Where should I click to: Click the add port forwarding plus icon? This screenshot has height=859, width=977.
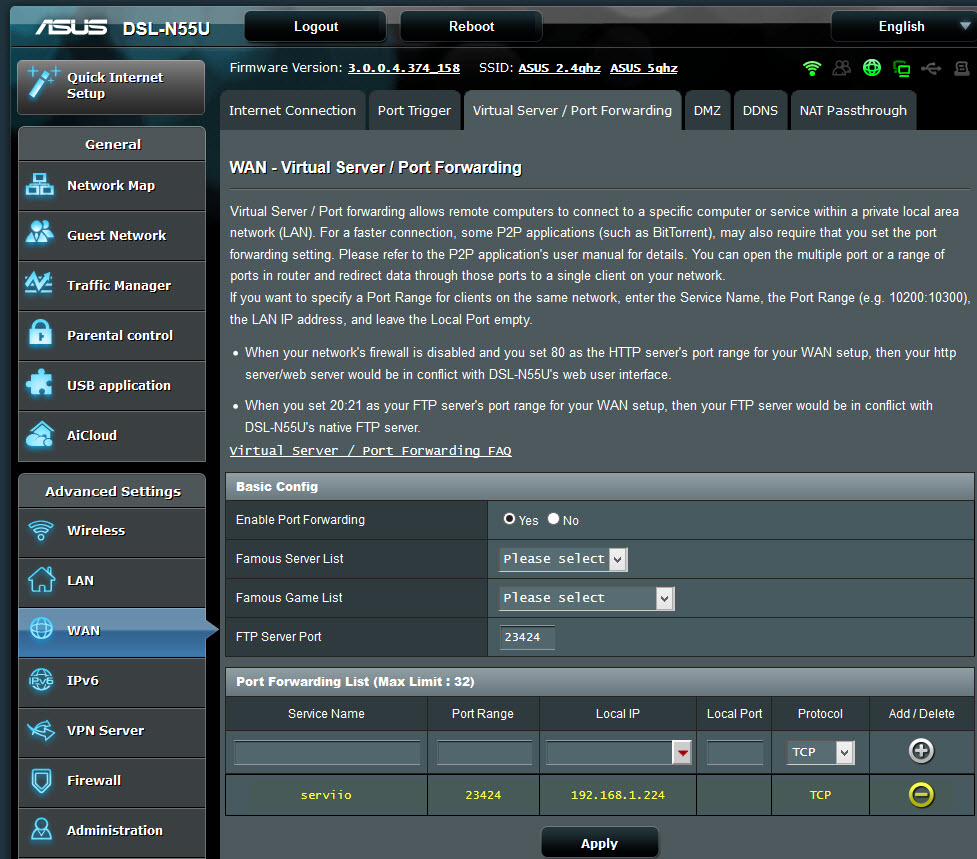tap(921, 752)
